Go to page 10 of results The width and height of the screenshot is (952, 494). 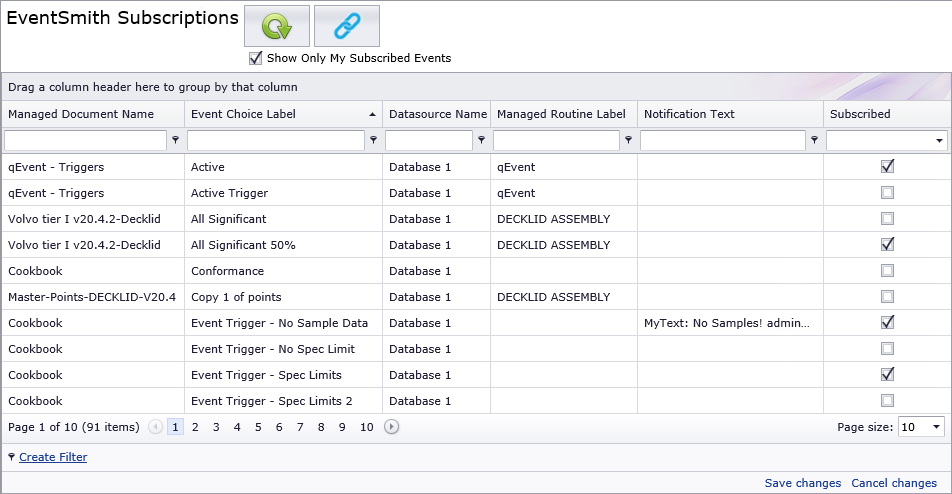(367, 427)
